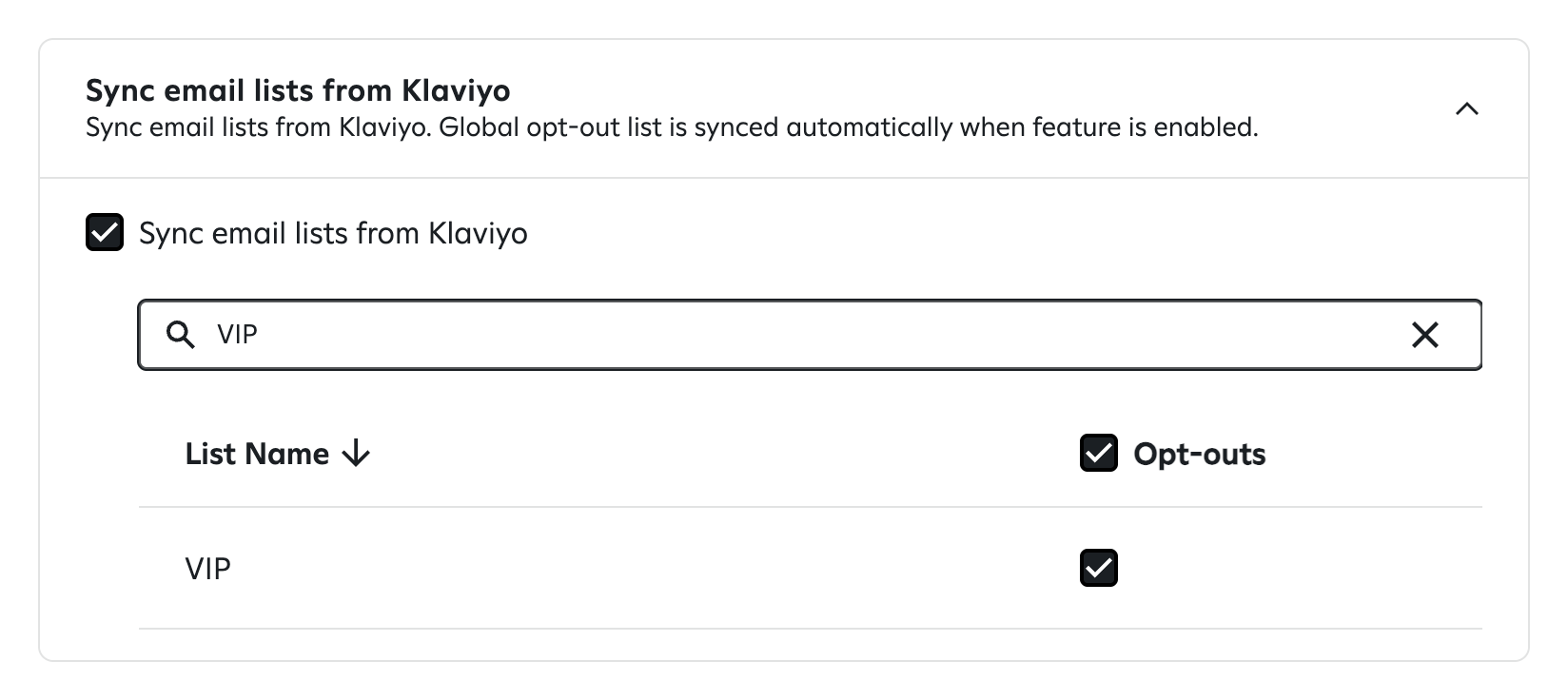
Task: Click the Opt-outs column label
Action: pos(1199,455)
